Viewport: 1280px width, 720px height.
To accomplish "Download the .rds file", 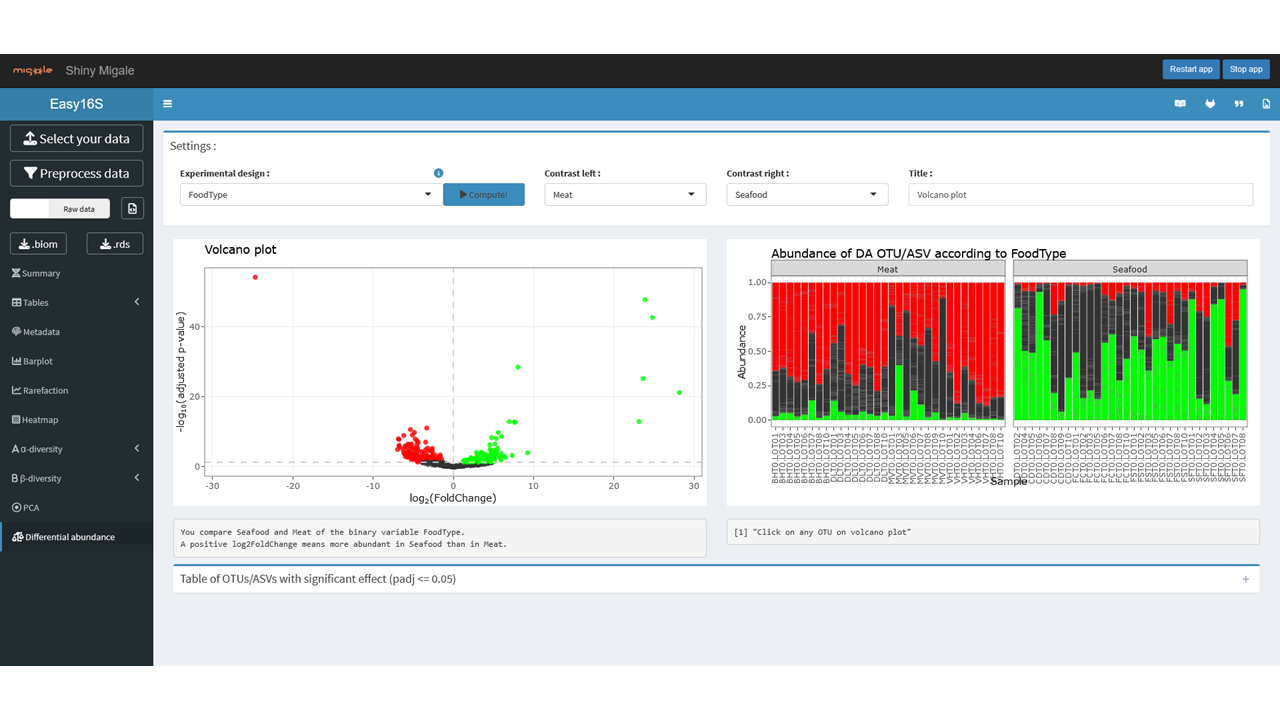I will pos(115,244).
